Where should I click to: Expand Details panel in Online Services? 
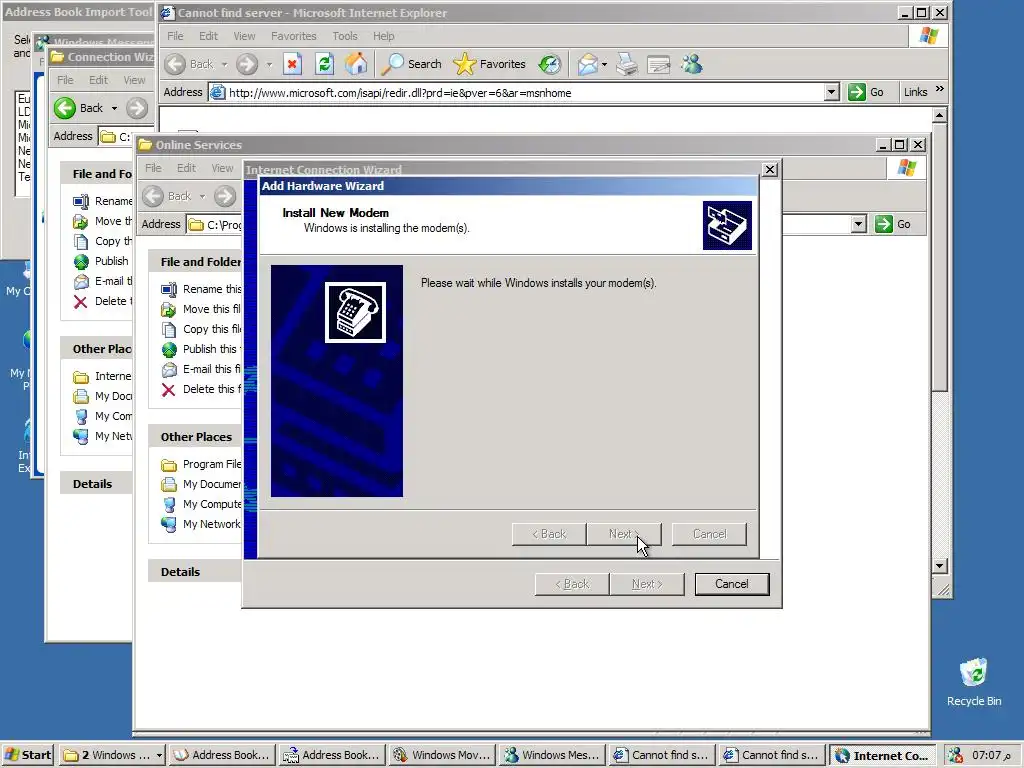[x=195, y=571]
